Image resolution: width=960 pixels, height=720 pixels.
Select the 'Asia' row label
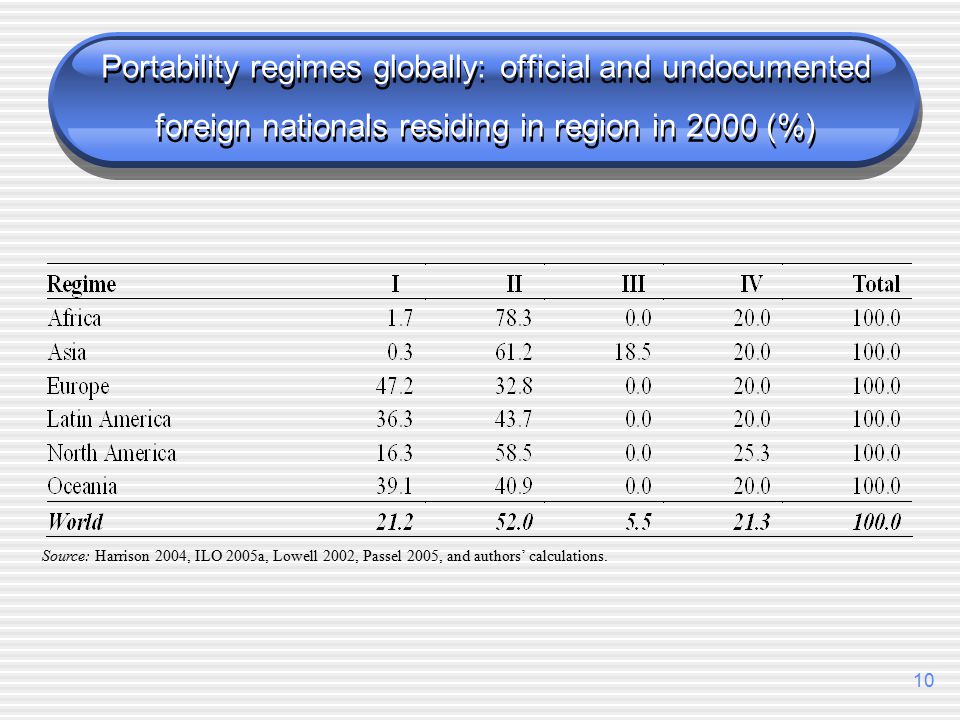[x=67, y=352]
